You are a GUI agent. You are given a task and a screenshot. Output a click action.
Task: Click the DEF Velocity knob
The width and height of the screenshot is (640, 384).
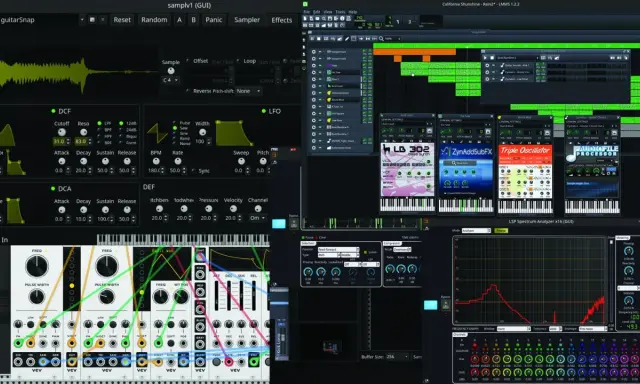233,209
